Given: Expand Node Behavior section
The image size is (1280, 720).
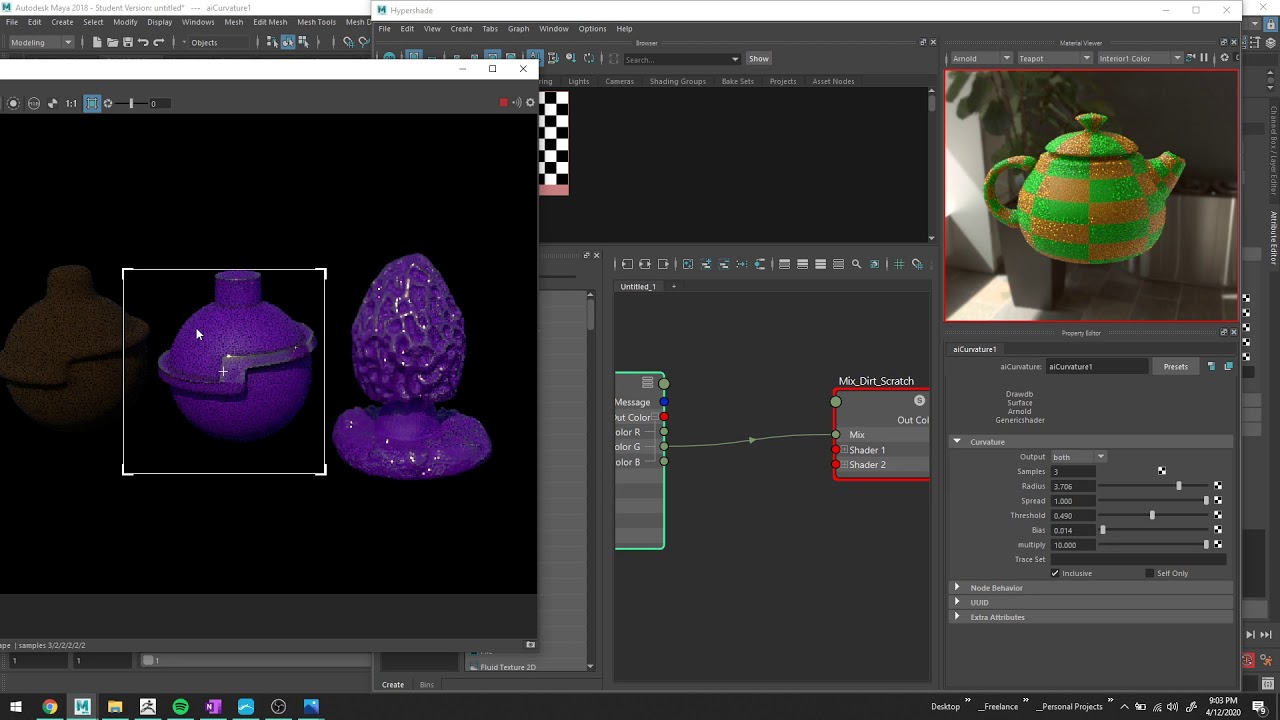Looking at the screenshot, I should click(957, 588).
